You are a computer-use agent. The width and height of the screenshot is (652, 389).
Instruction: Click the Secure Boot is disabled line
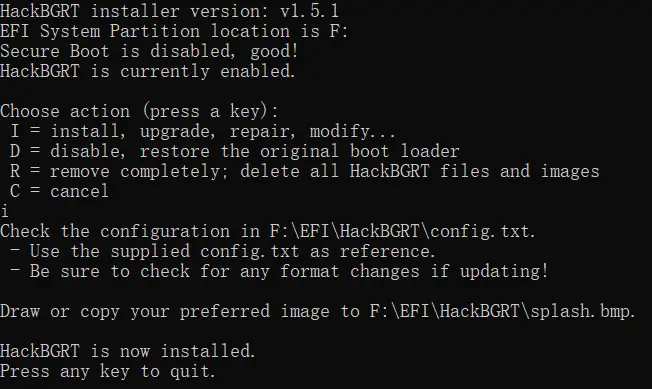[149, 52]
